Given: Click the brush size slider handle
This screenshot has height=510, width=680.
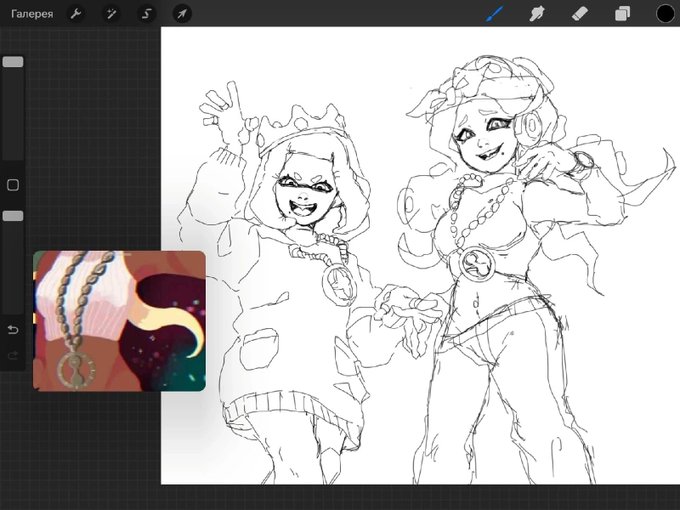Looking at the screenshot, I should point(13,62).
